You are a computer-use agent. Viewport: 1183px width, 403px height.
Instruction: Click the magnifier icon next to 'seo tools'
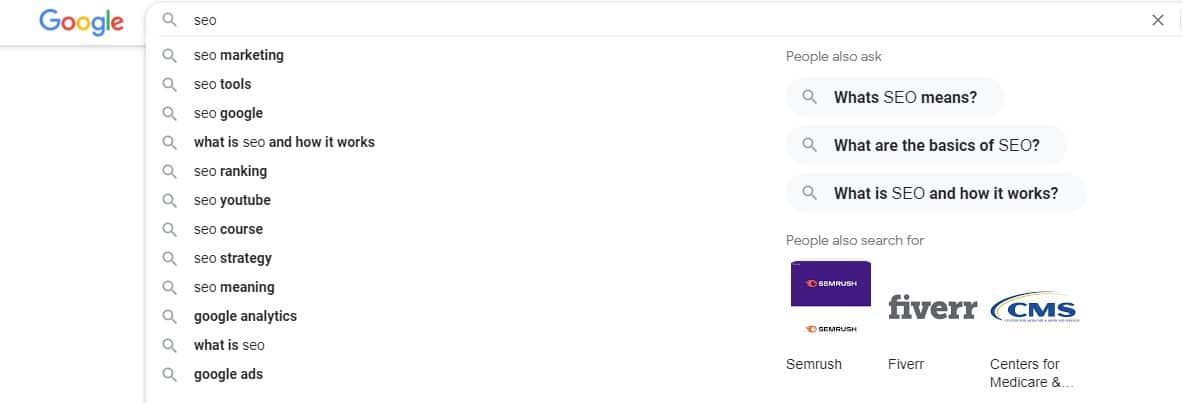(x=170, y=85)
